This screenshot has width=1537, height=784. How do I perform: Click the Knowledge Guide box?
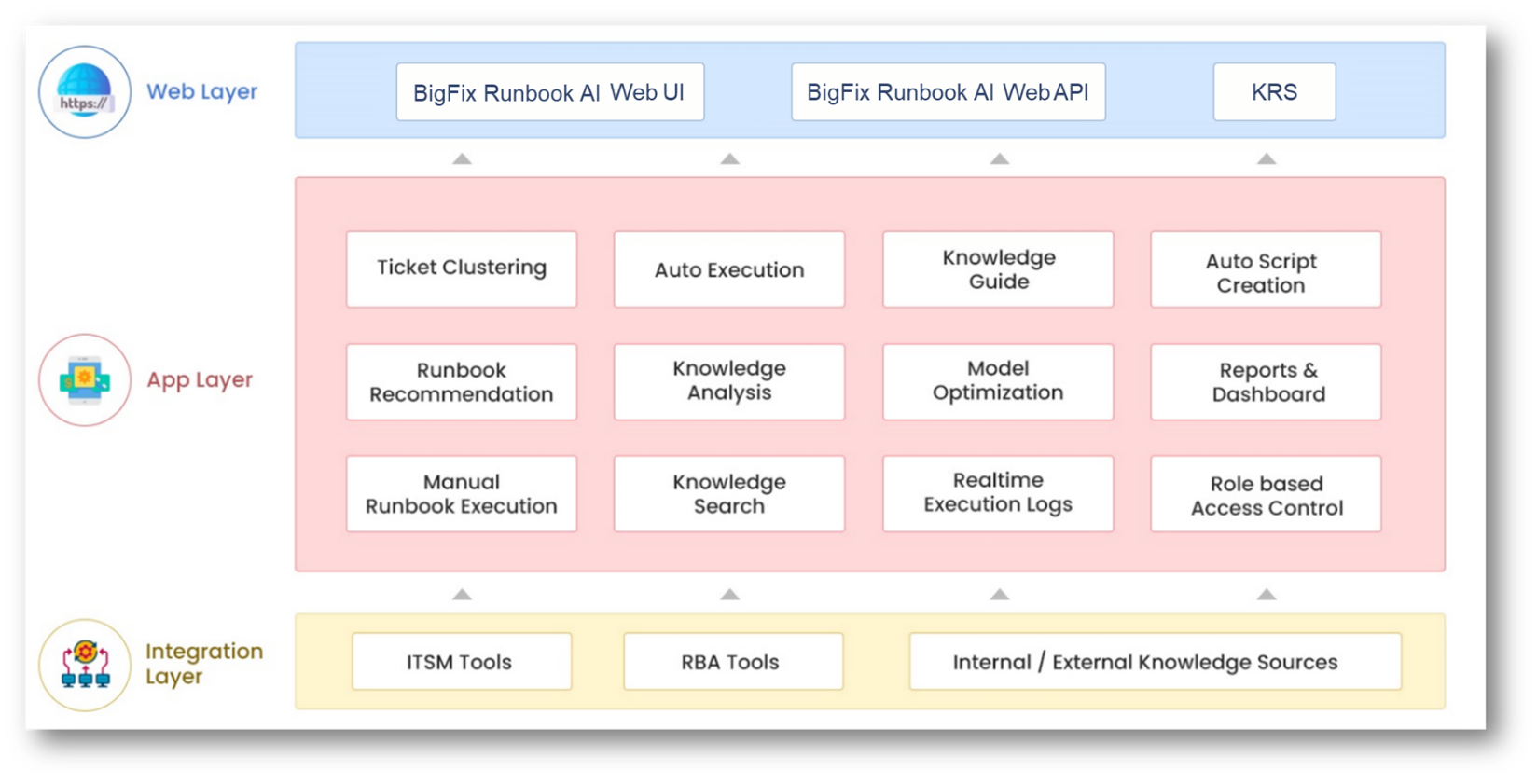pyautogui.click(x=998, y=269)
